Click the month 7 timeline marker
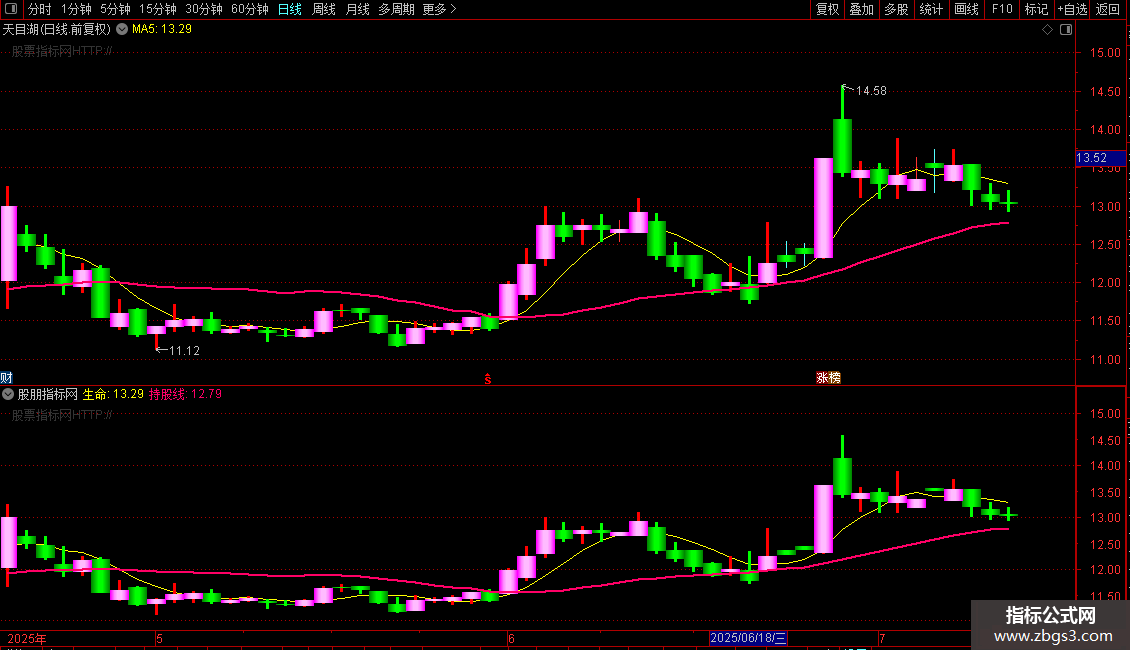Viewport: 1130px width, 650px height. (x=882, y=638)
